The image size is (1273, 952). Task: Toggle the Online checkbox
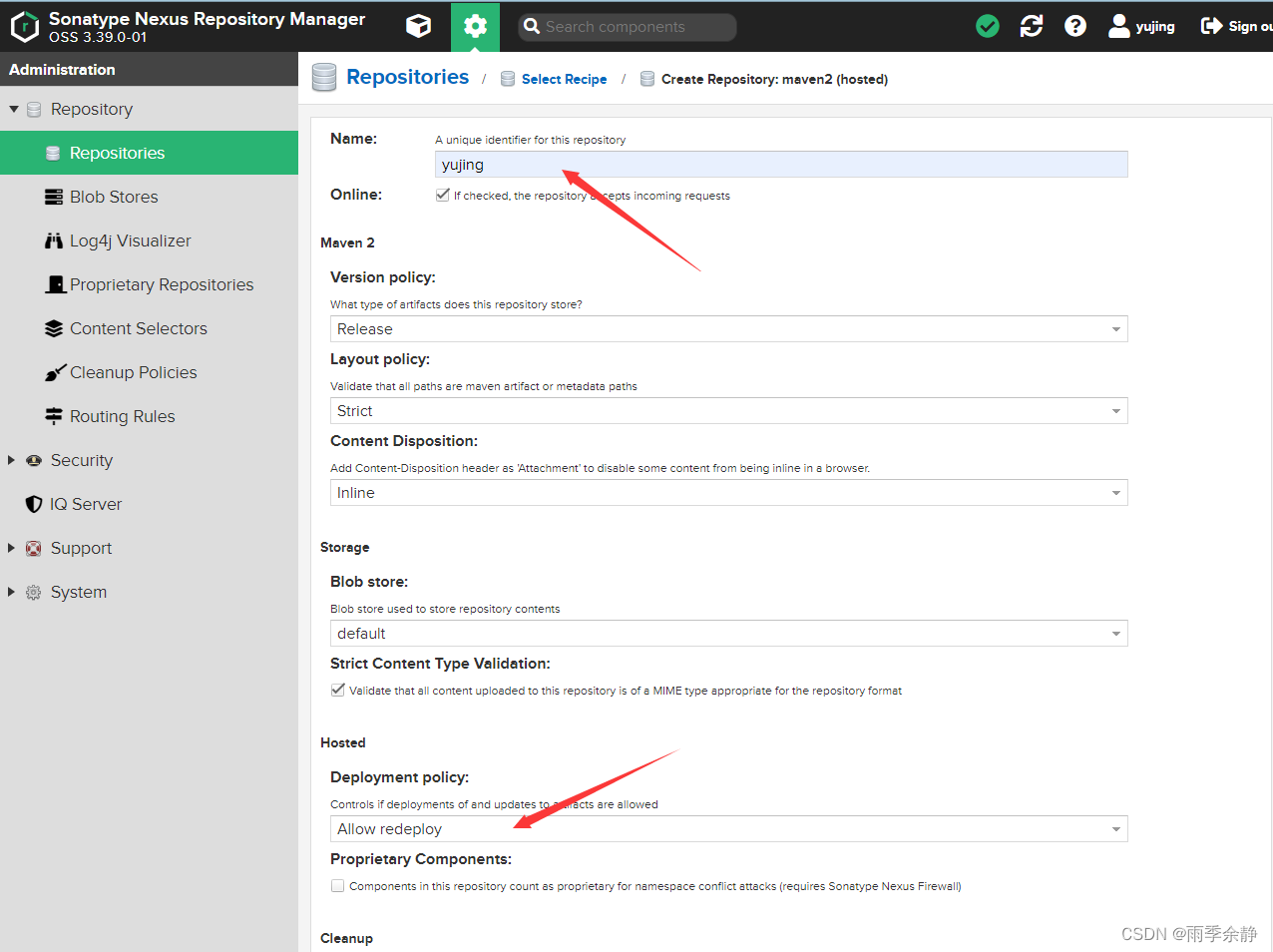point(443,195)
